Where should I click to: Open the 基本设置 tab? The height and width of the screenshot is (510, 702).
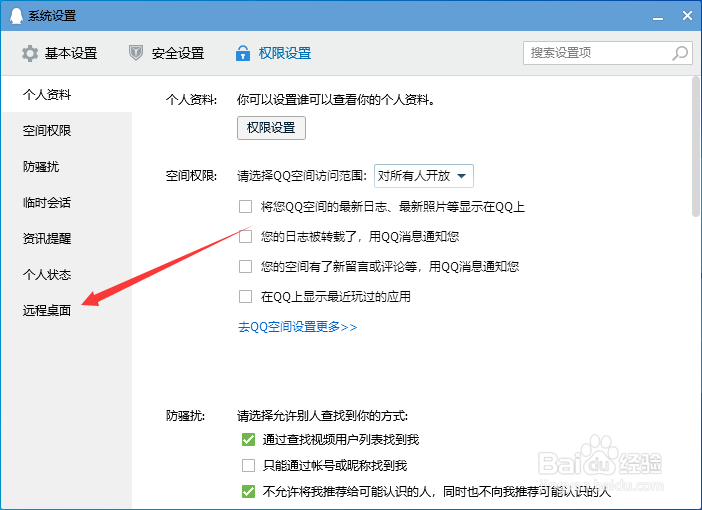[60, 53]
